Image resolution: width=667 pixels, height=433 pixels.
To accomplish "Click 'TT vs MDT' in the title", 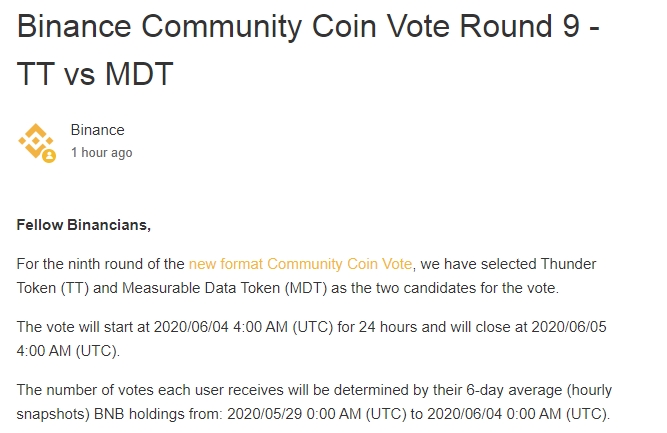I will click(95, 74).
